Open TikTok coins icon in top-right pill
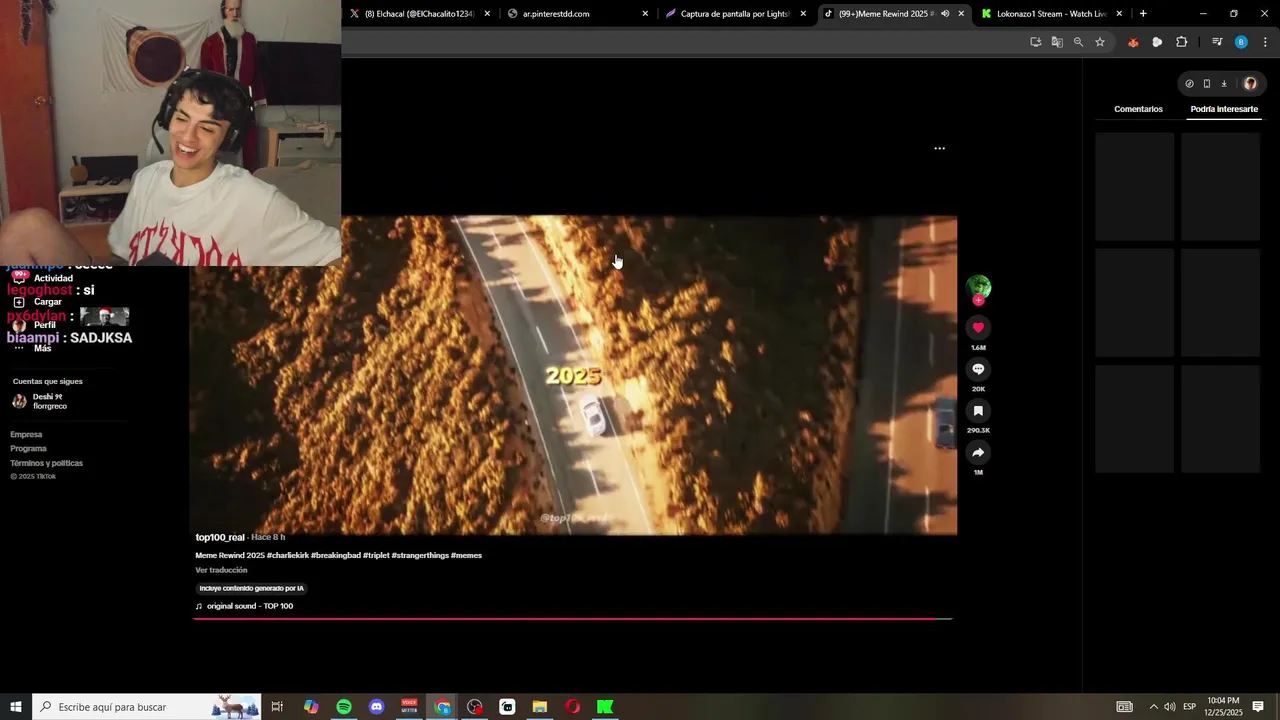Image resolution: width=1280 pixels, height=720 pixels. (1189, 84)
